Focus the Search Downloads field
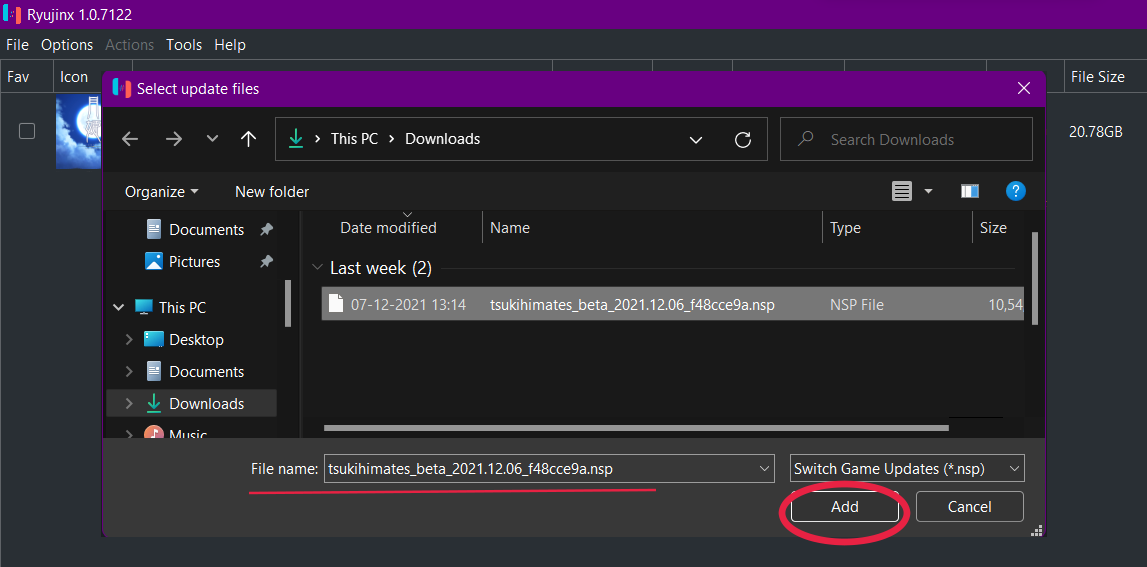Viewport: 1147px width, 567px height. pyautogui.click(x=906, y=139)
